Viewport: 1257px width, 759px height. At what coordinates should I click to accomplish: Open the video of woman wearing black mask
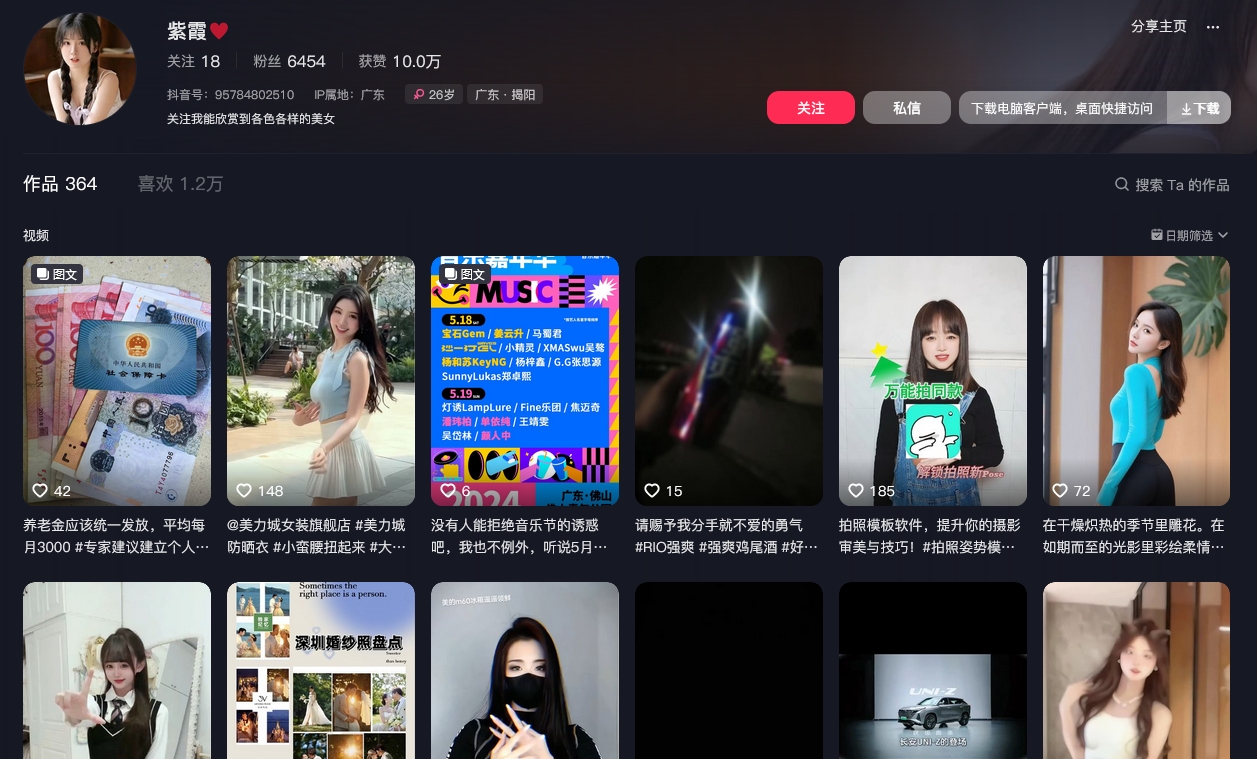click(x=525, y=670)
